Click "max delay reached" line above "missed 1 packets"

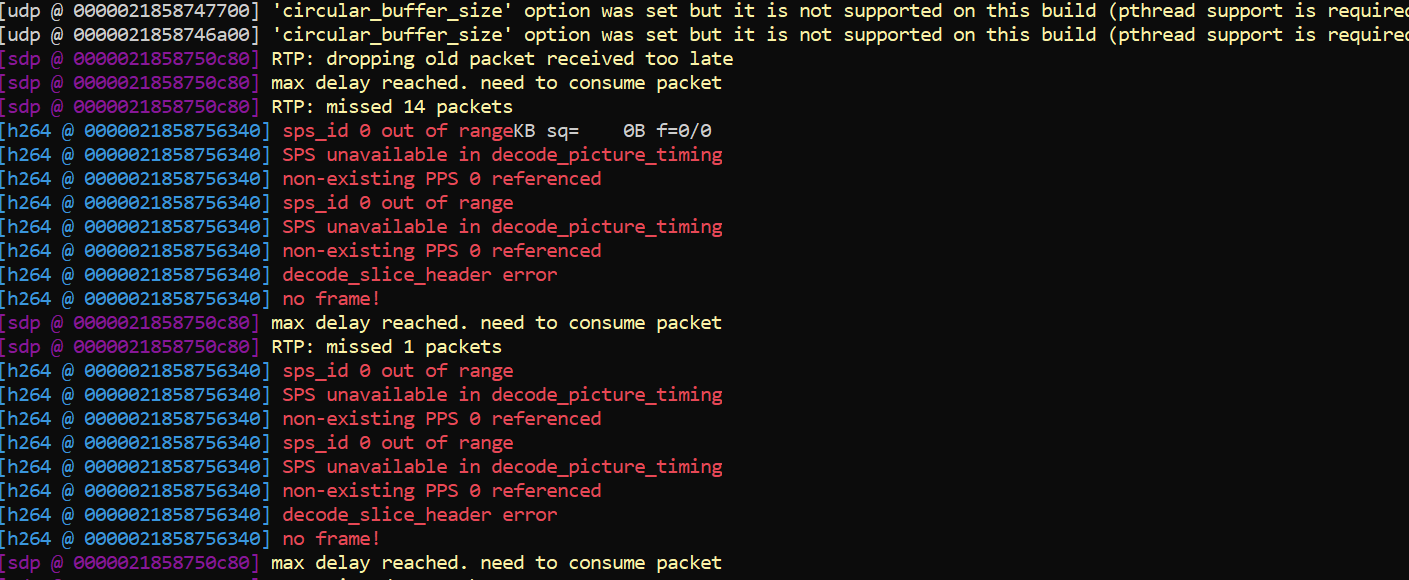tap(496, 323)
